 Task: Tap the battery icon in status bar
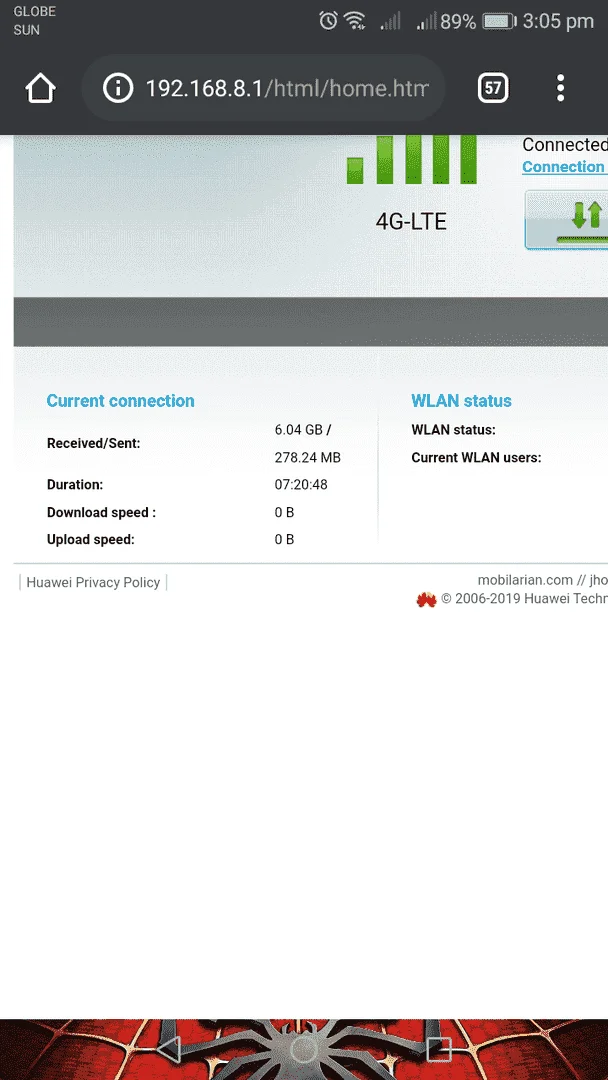pyautogui.click(x=499, y=21)
